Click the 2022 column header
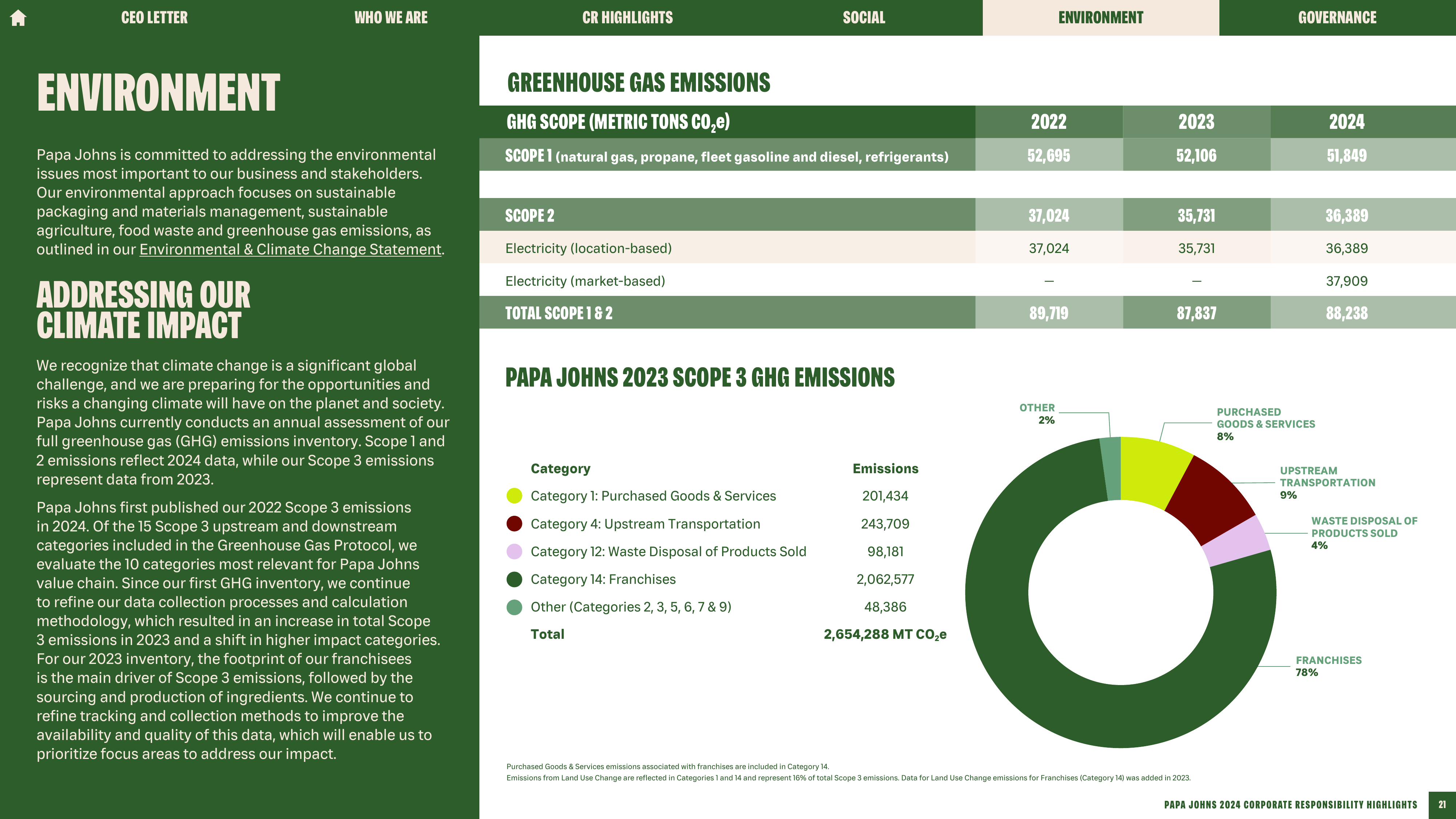This screenshot has width=1456, height=819. (x=1048, y=122)
